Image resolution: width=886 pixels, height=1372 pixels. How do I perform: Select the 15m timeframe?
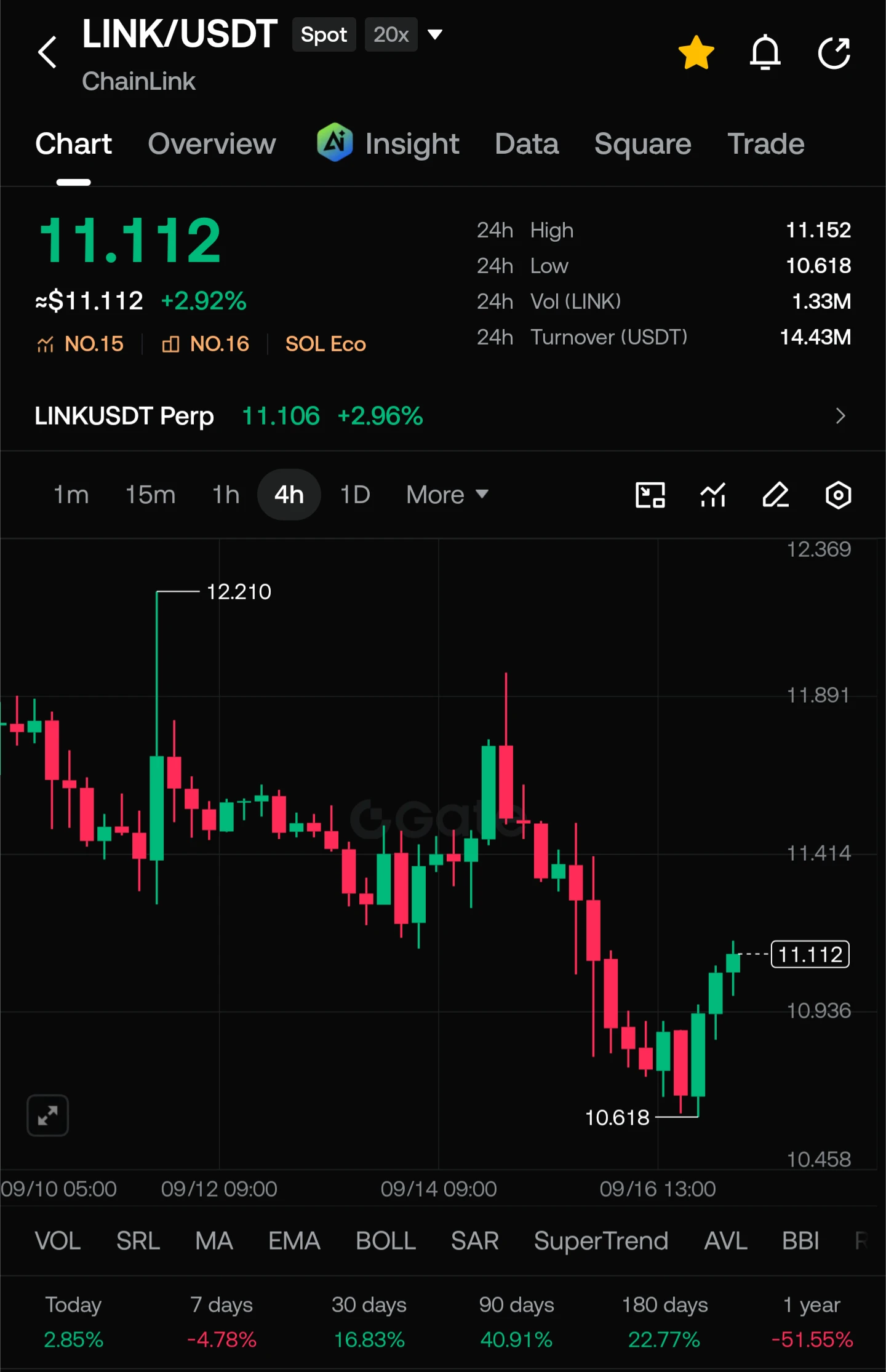[151, 495]
